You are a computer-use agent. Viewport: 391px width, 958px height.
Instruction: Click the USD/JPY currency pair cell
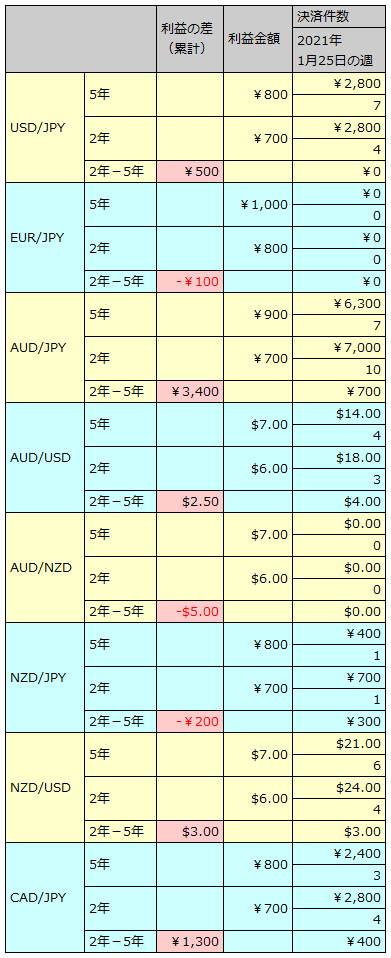[45, 128]
